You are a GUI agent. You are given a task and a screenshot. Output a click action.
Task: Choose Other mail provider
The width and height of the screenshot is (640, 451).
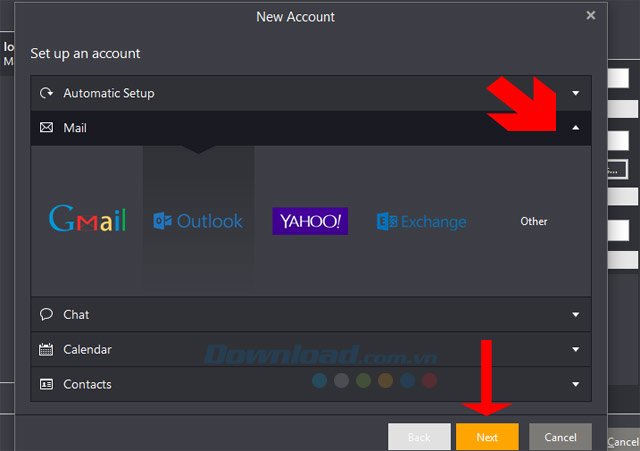coord(533,221)
